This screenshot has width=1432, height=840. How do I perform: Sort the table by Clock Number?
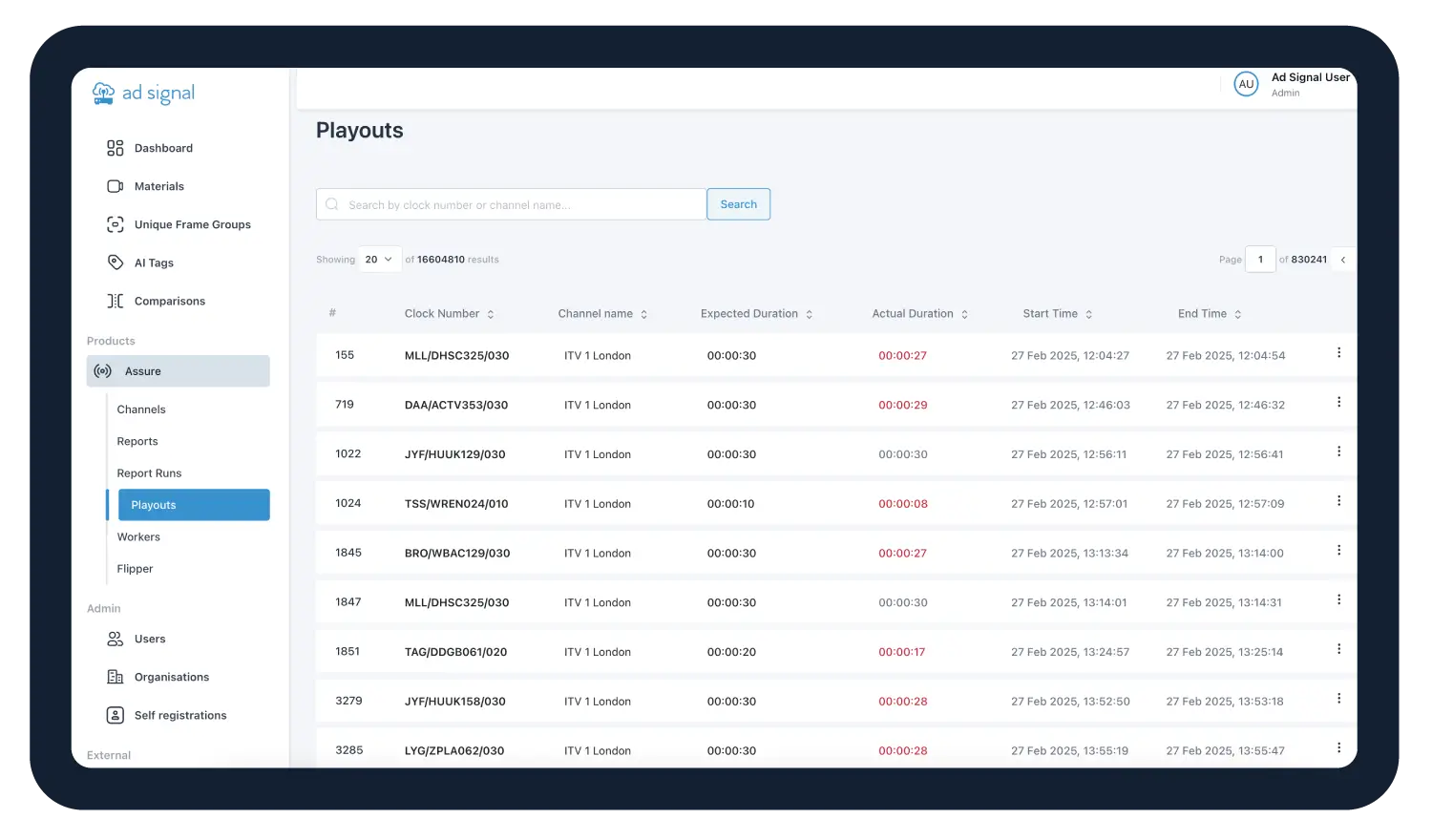(x=491, y=314)
